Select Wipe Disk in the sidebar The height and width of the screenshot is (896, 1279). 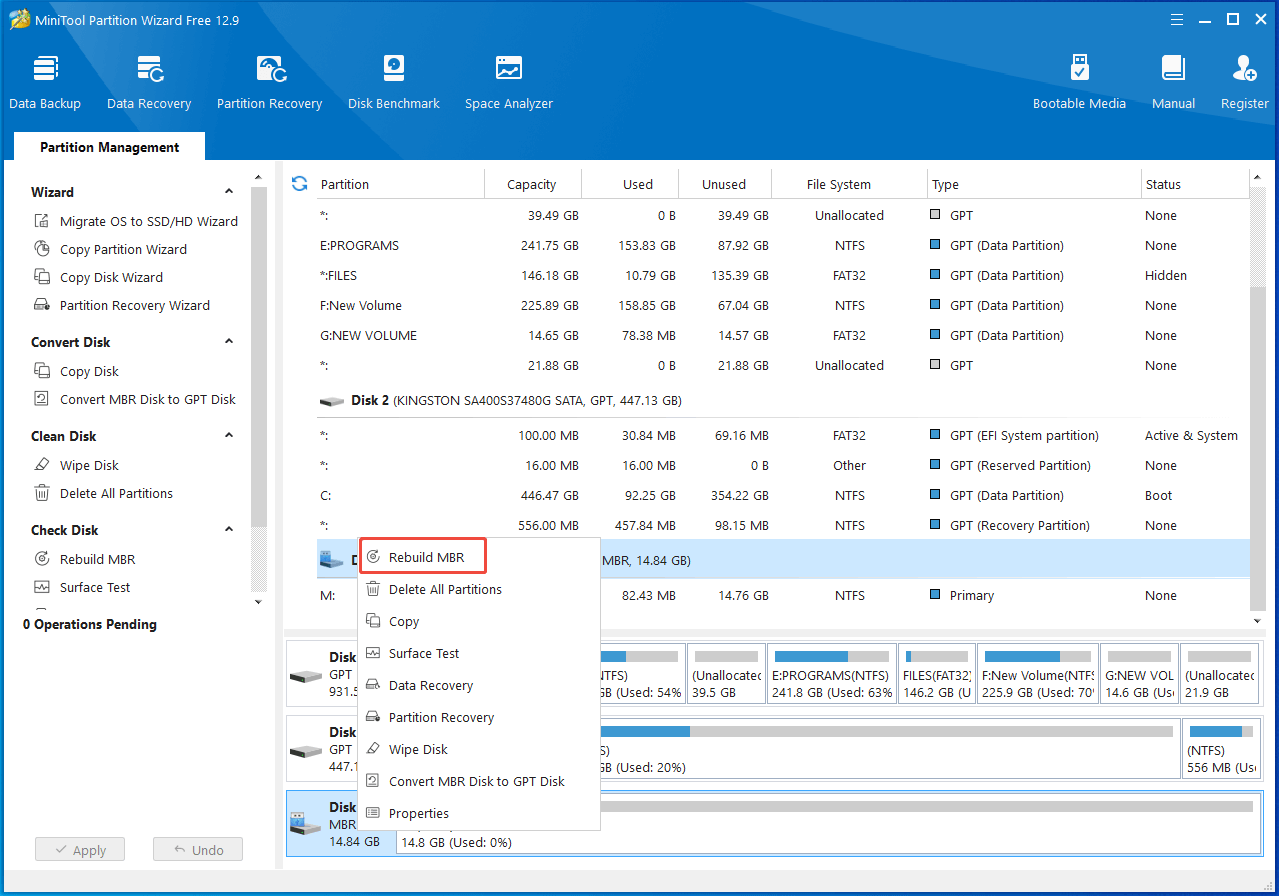pos(76,465)
